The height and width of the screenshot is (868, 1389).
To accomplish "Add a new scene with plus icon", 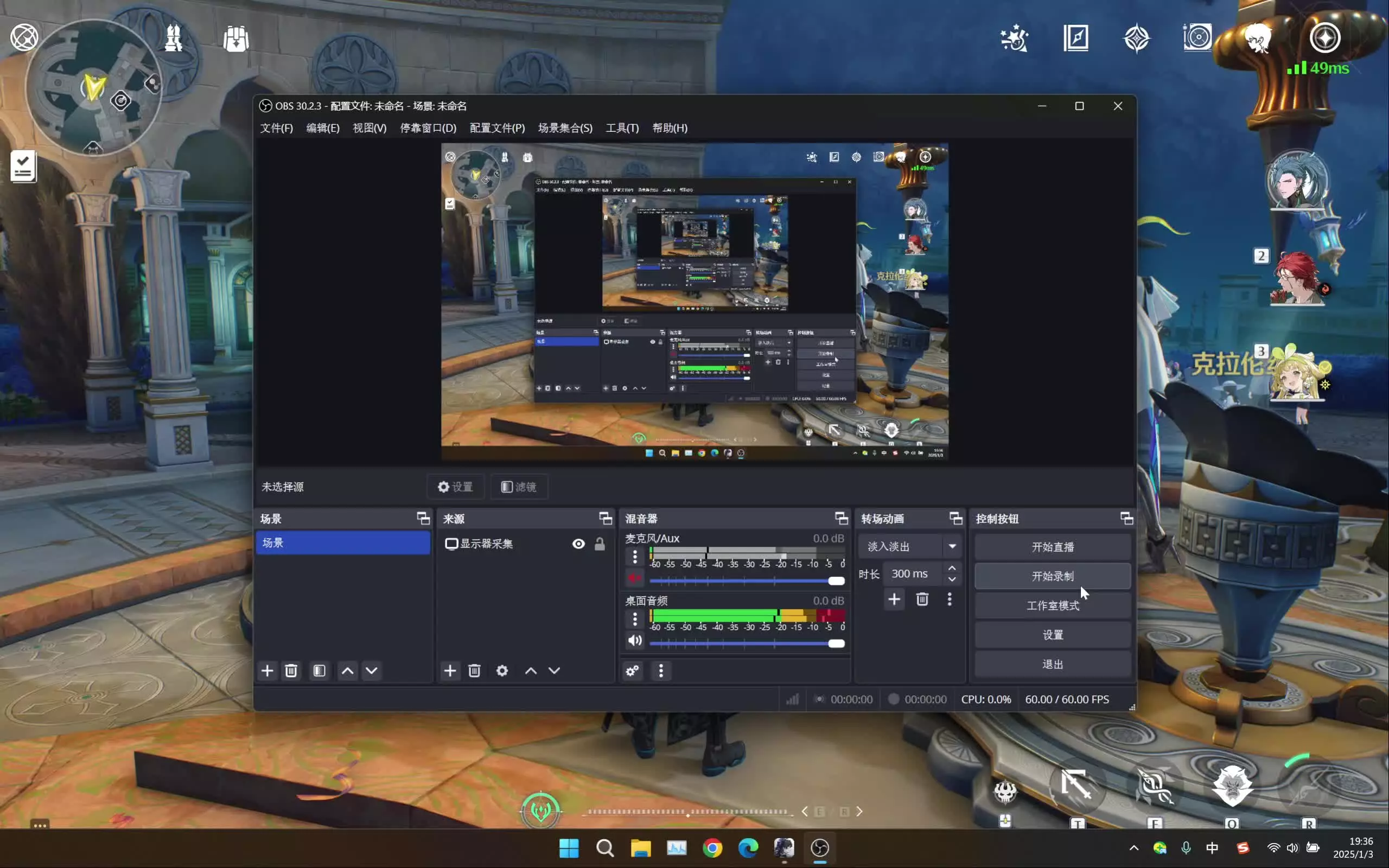I will (267, 671).
